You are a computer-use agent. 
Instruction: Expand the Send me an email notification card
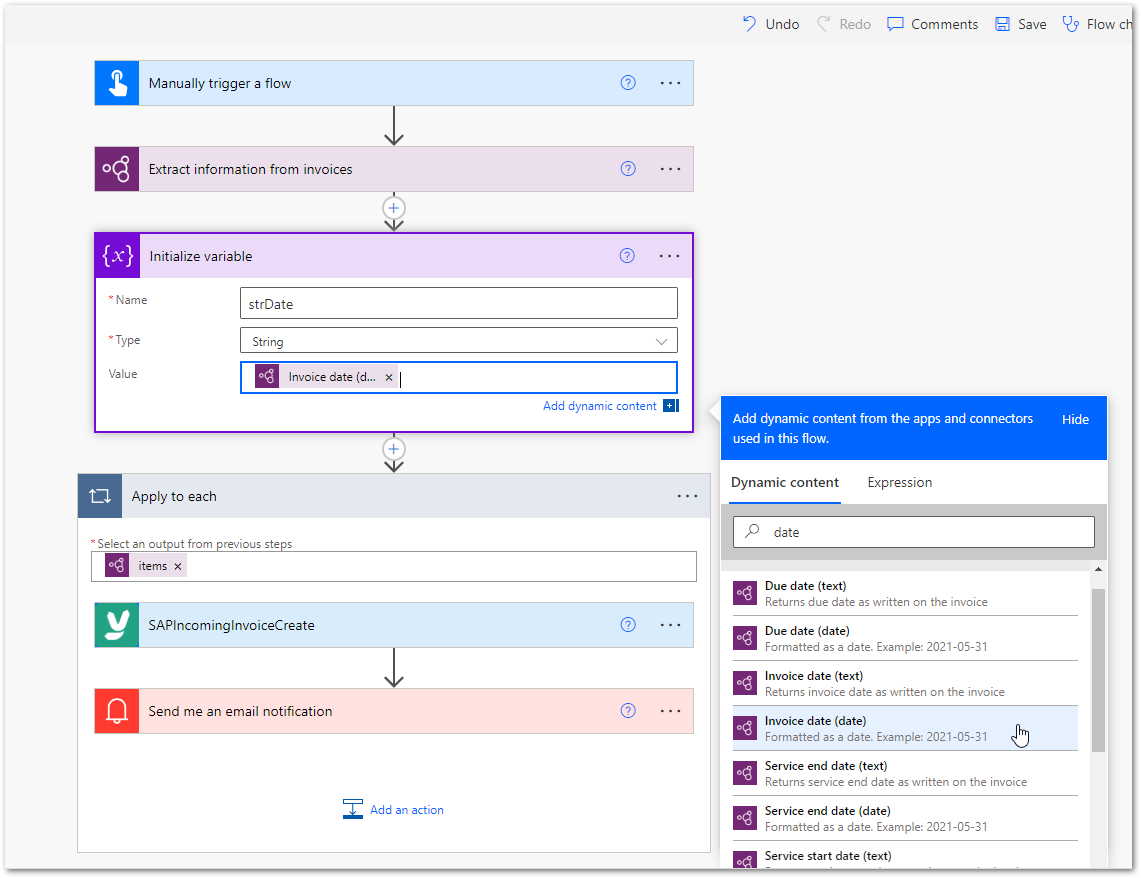394,711
